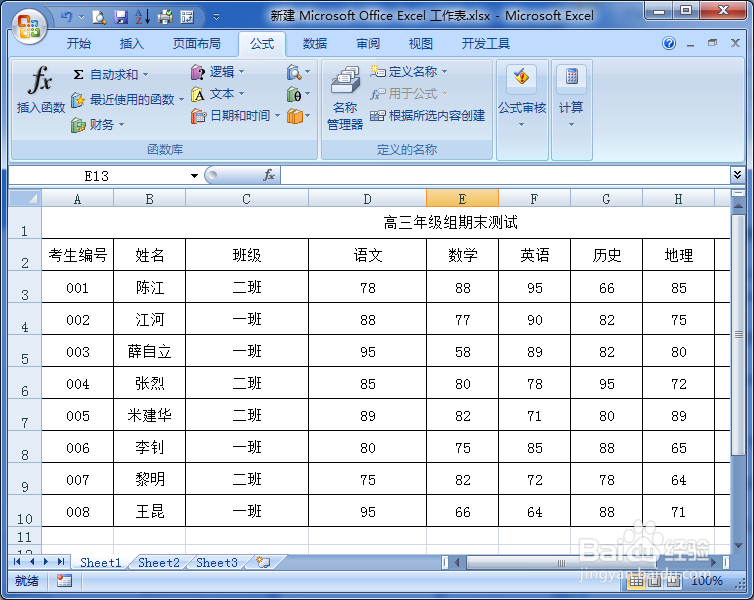754x600 pixels.
Task: Open the Sheet2 worksheet tab
Action: coord(159,562)
